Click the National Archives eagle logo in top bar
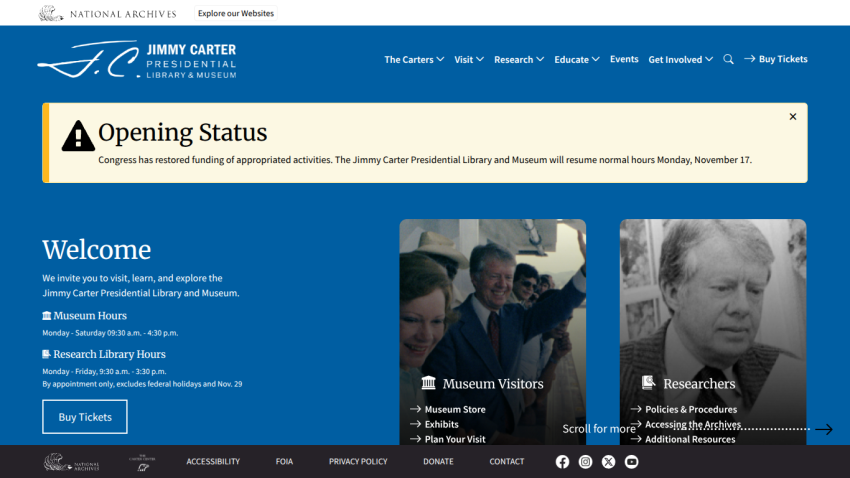 (107, 13)
